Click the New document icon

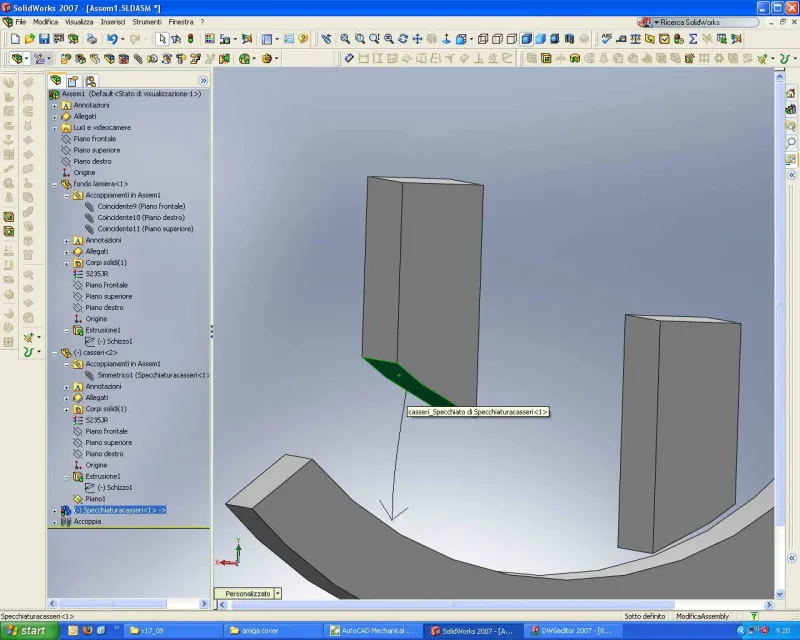[x=15, y=39]
